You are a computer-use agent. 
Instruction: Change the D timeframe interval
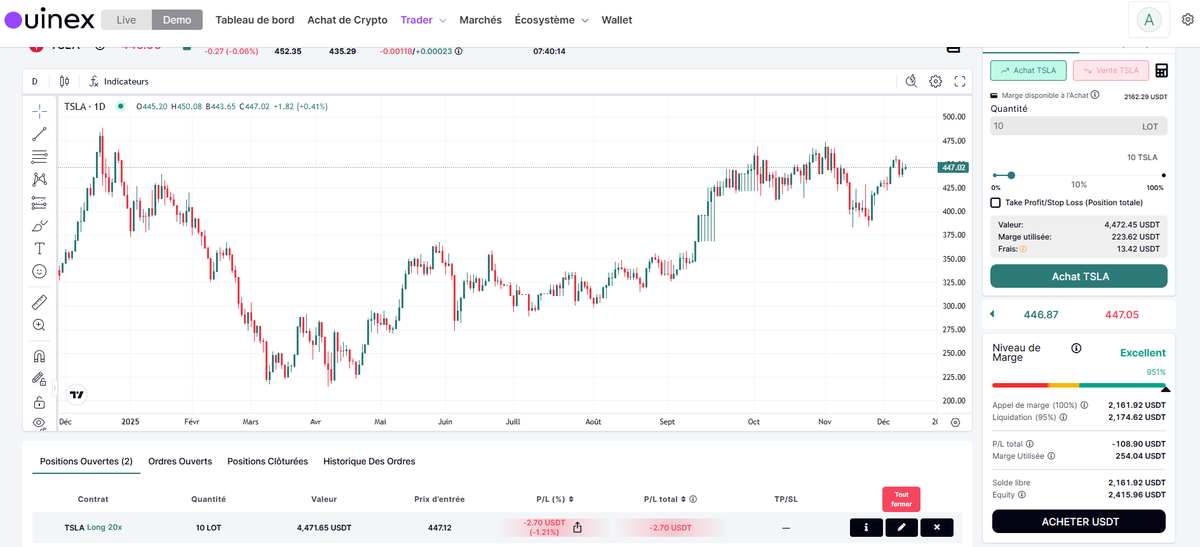click(34, 81)
